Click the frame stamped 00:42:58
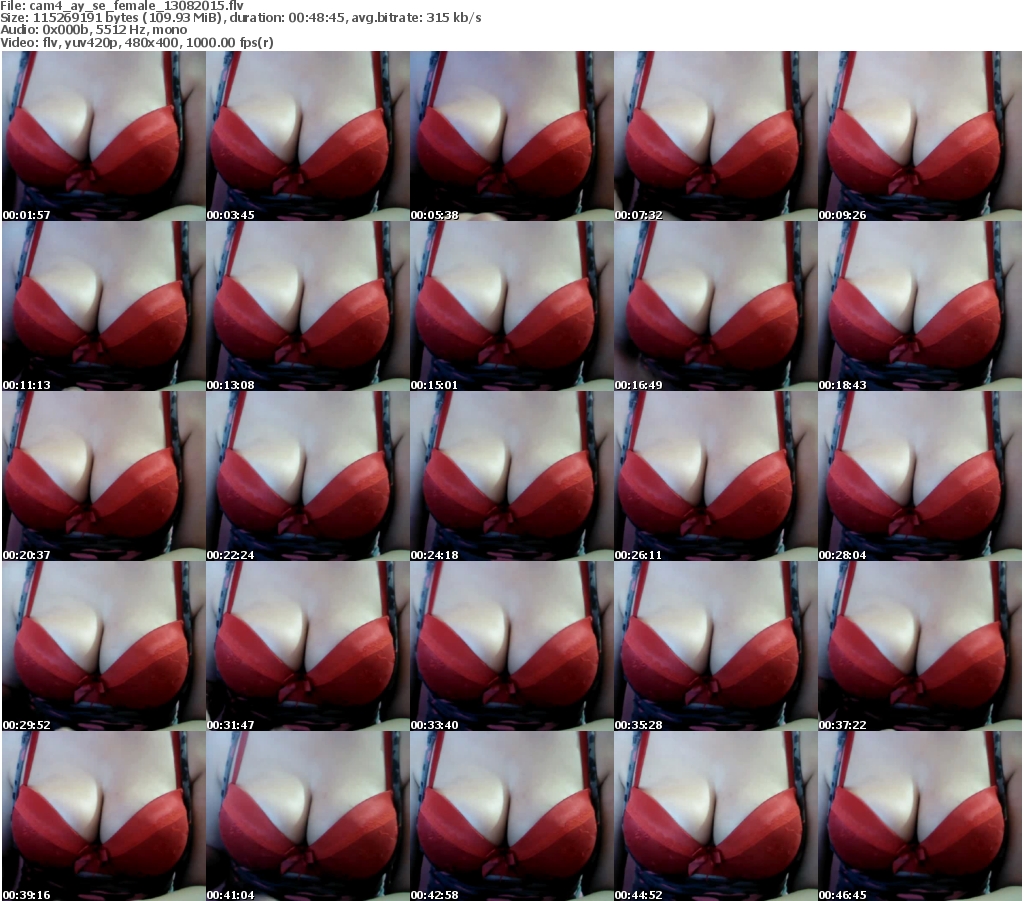 [x=511, y=816]
